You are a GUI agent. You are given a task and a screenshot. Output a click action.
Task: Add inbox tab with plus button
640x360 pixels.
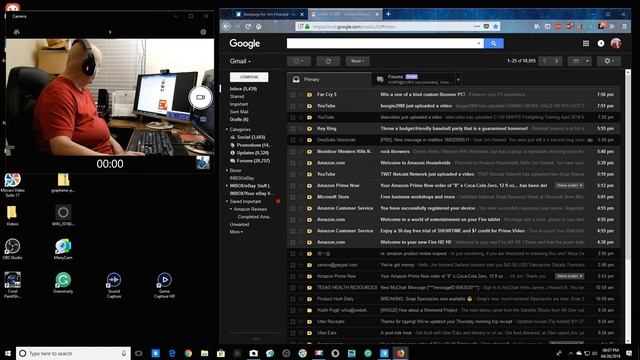click(x=458, y=80)
